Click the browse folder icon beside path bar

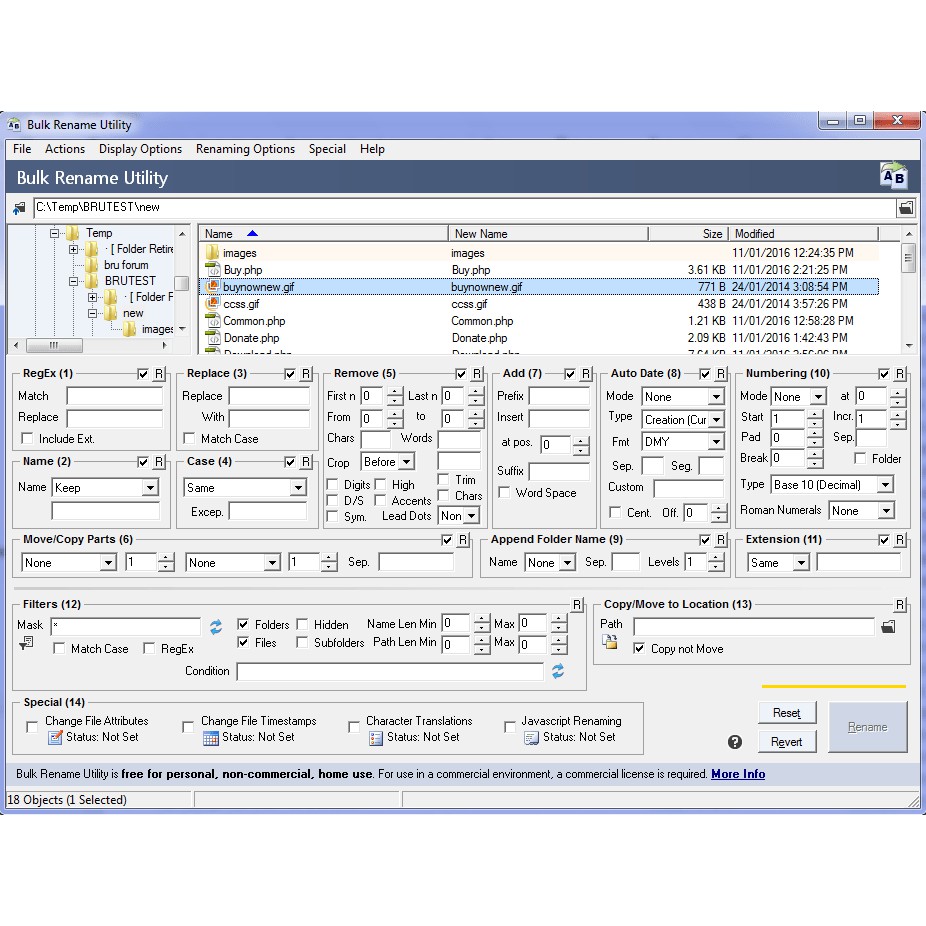(x=905, y=208)
